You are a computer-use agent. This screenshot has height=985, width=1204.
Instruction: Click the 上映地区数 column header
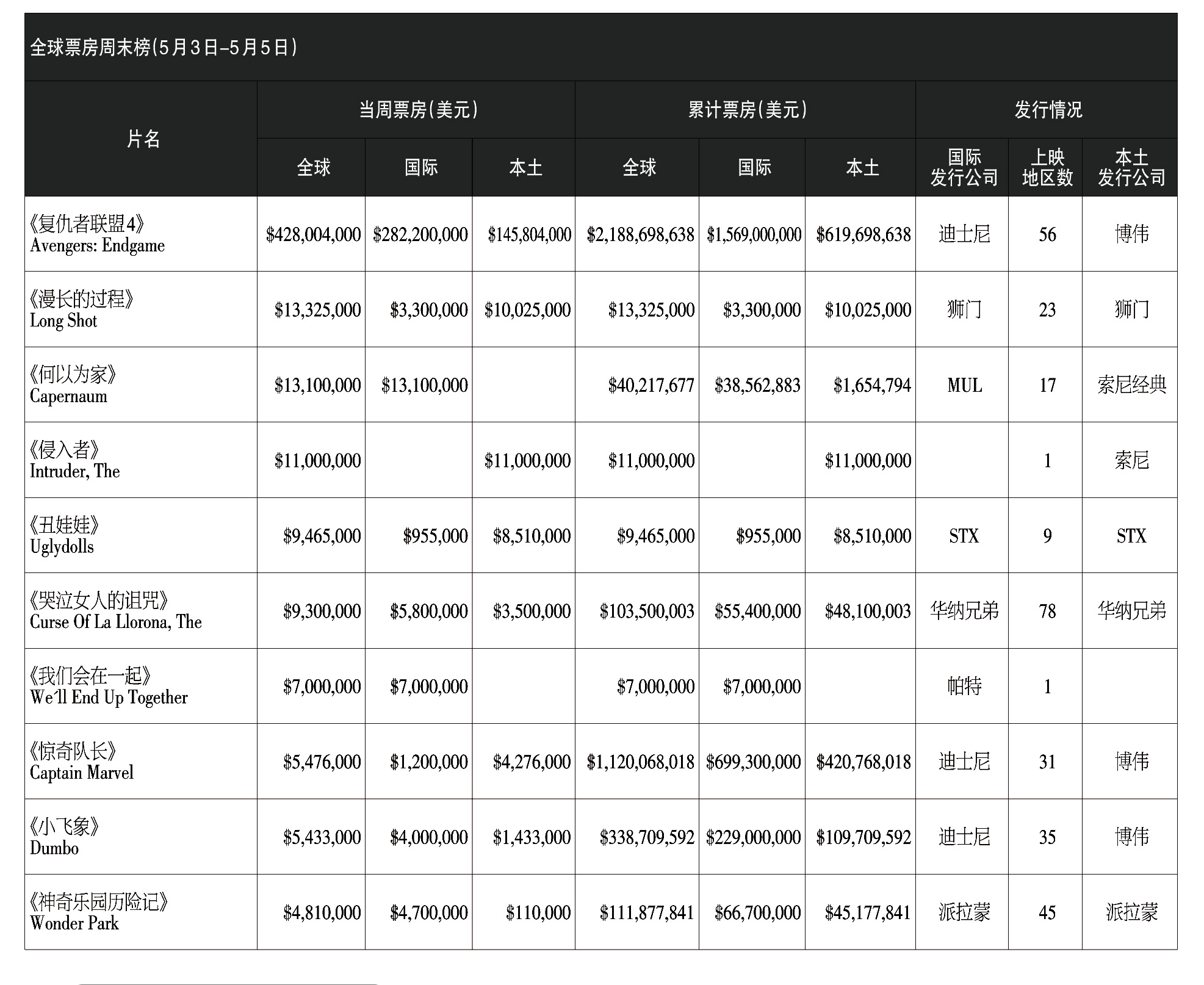[x=1047, y=167]
